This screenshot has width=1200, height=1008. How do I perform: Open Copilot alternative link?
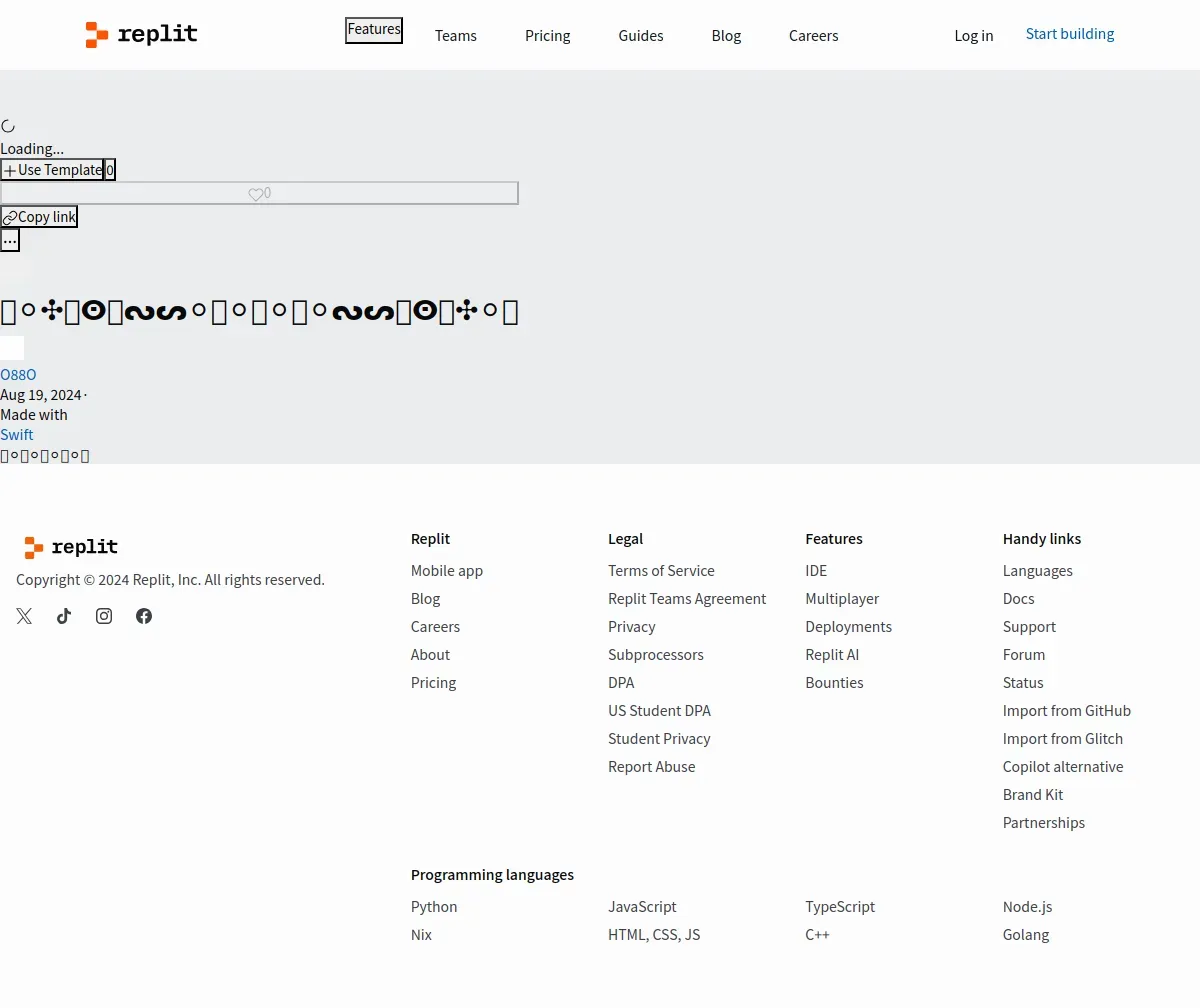[x=1063, y=767]
